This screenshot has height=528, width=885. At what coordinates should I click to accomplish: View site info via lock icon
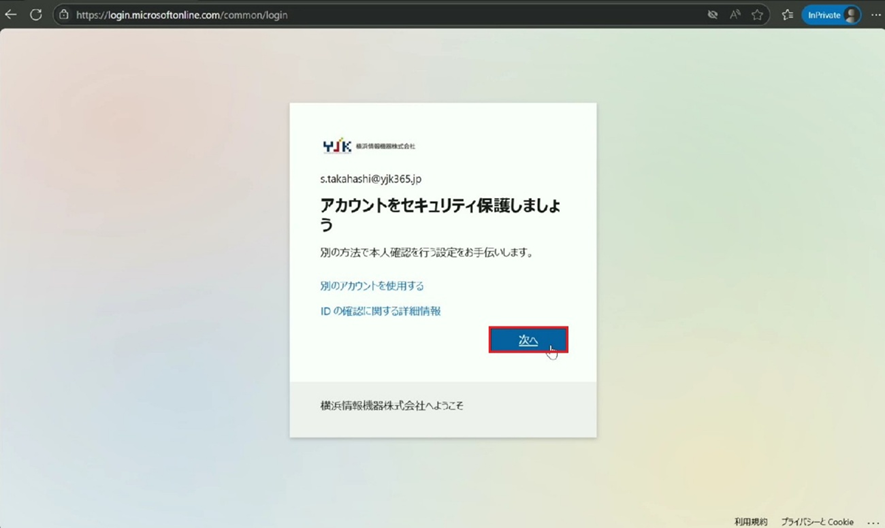click(64, 15)
